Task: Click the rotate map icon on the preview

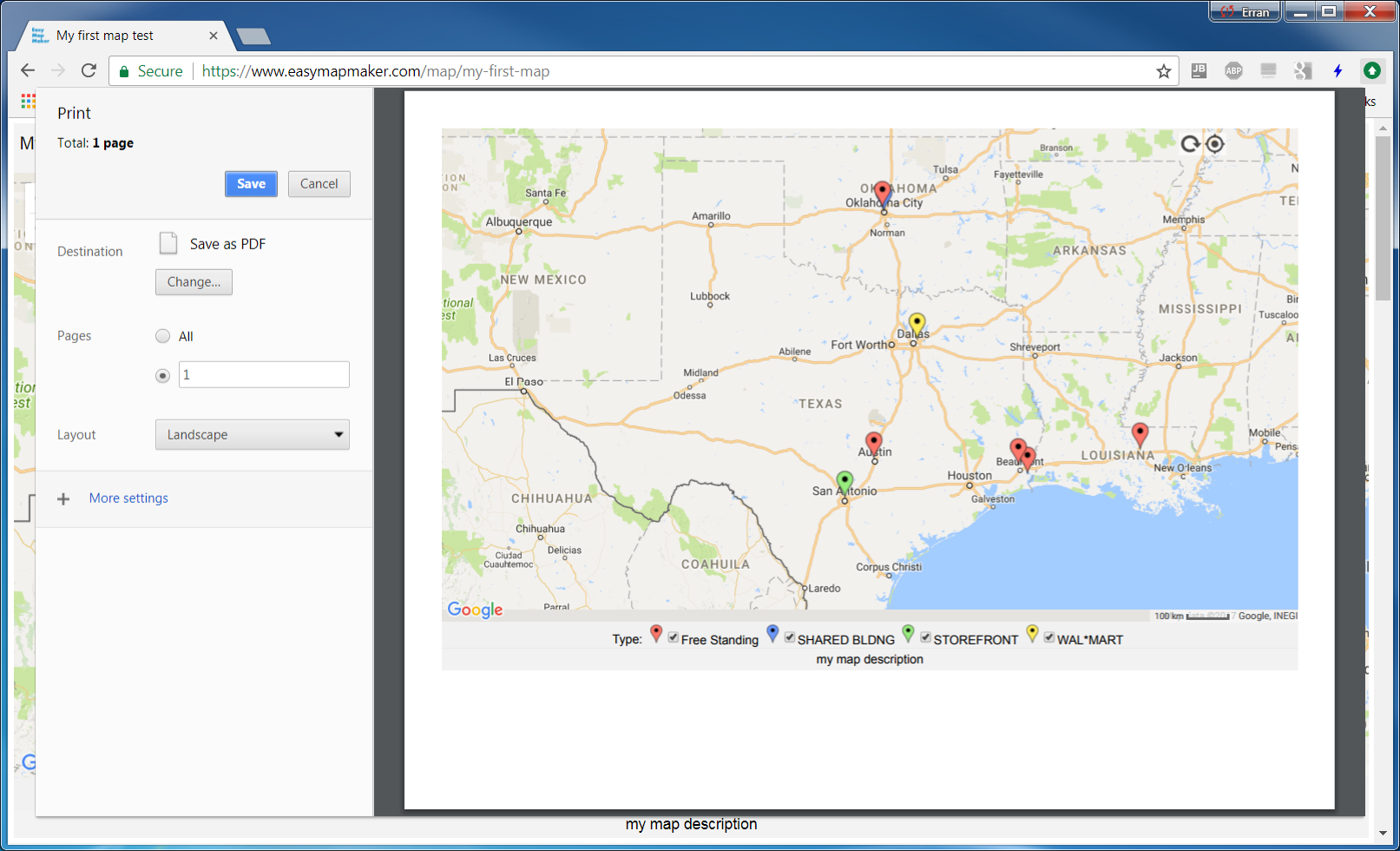Action: coord(1189,144)
